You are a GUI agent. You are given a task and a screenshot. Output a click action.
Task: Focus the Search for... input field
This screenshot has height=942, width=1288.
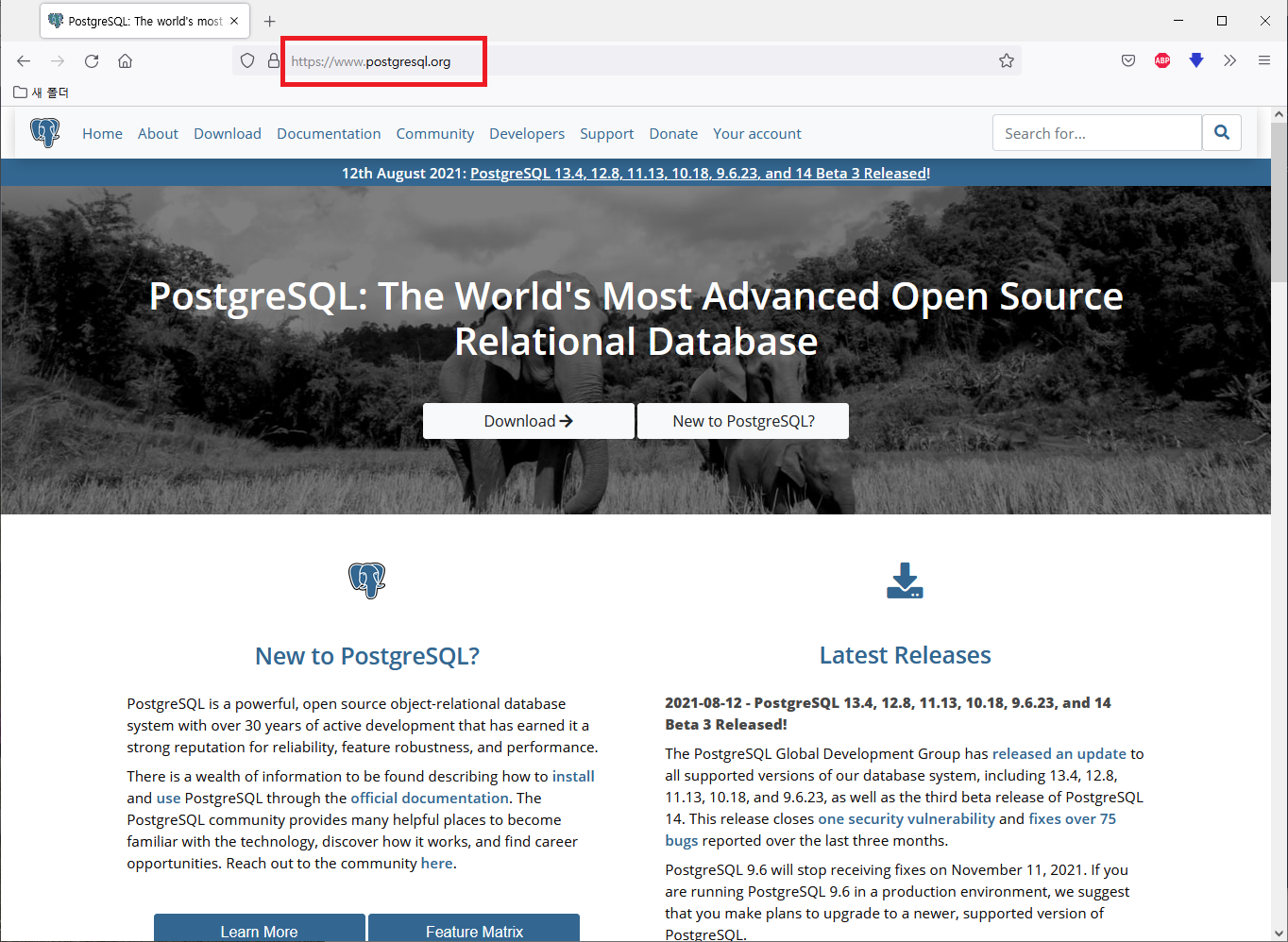[1097, 133]
